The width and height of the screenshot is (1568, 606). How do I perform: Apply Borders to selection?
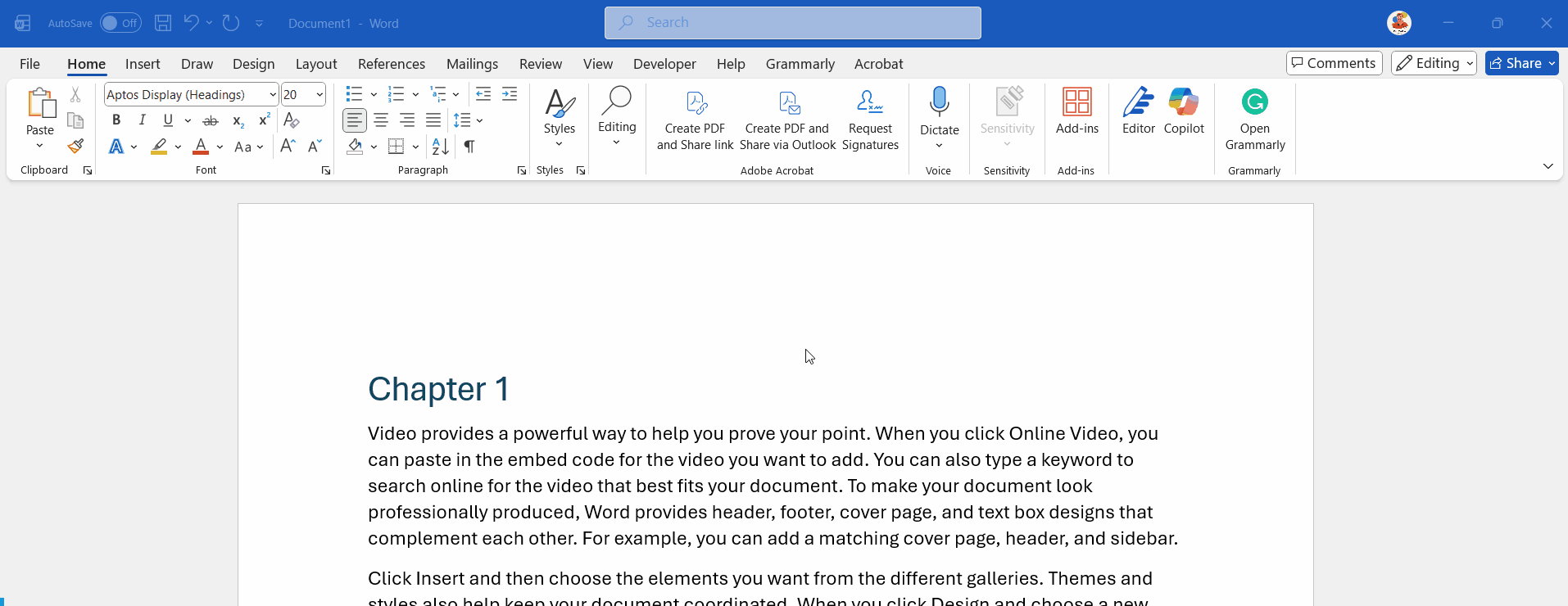tap(397, 147)
